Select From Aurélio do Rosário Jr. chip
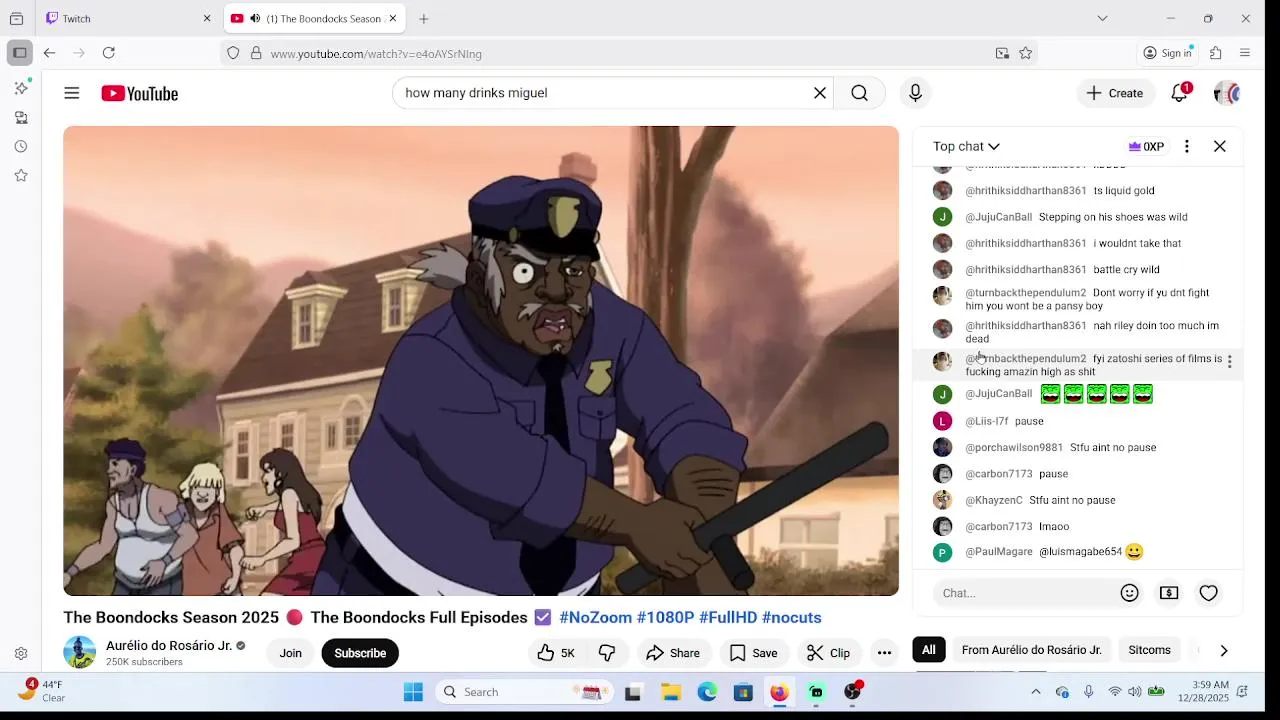 [x=1031, y=650]
